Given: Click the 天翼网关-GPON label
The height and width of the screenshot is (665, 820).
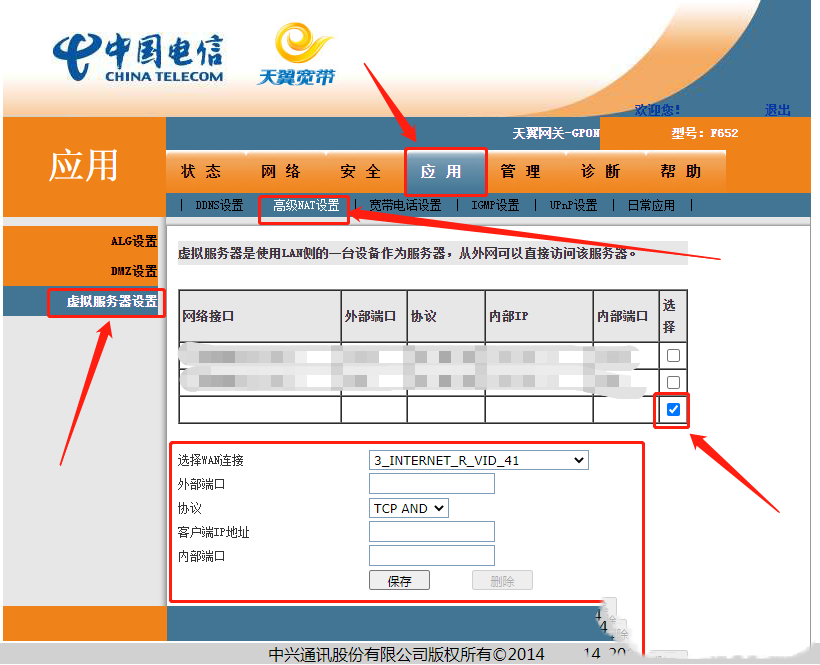Looking at the screenshot, I should coord(555,133).
